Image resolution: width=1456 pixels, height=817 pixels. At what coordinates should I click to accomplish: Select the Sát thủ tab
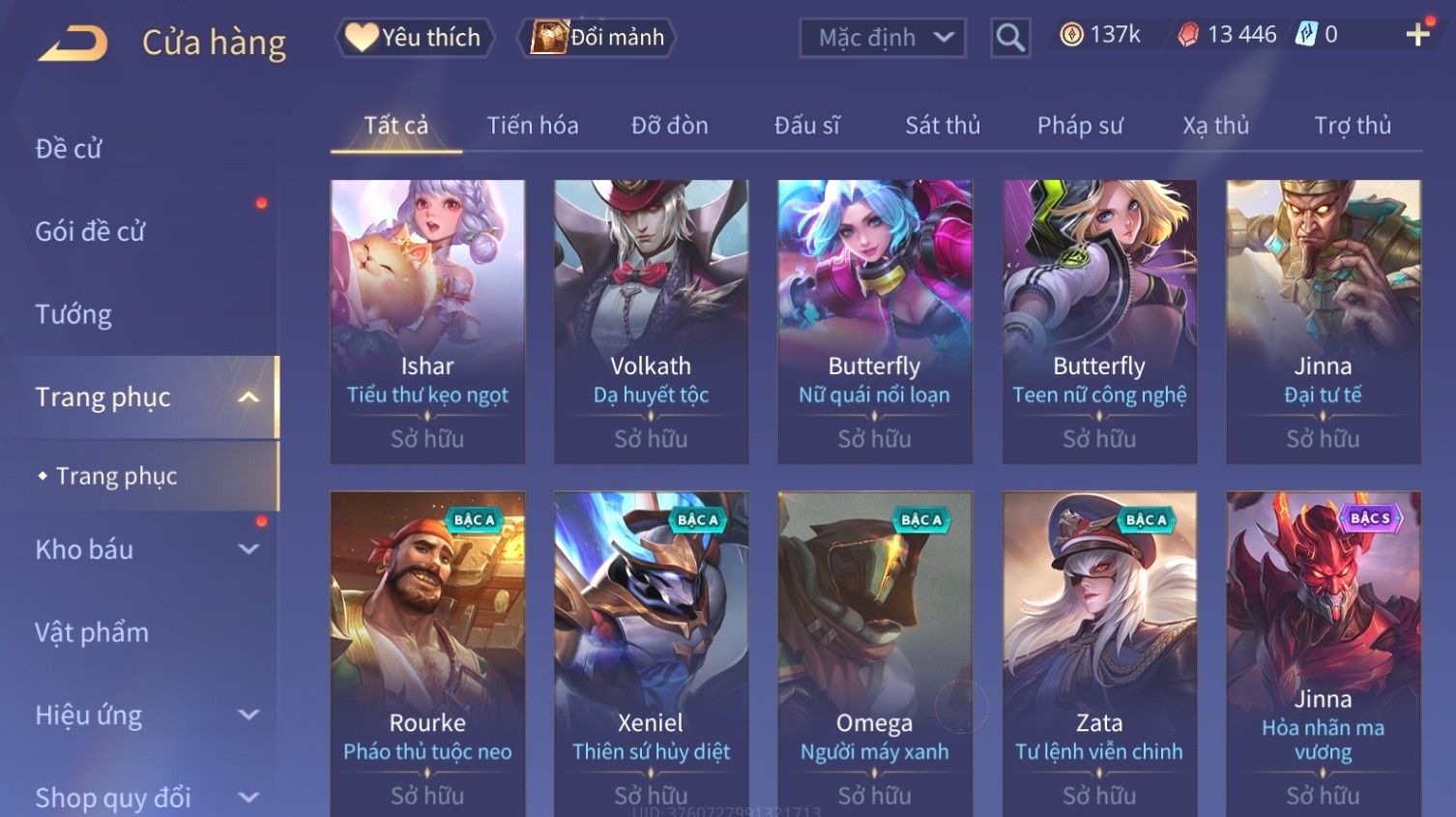pyautogui.click(x=943, y=126)
